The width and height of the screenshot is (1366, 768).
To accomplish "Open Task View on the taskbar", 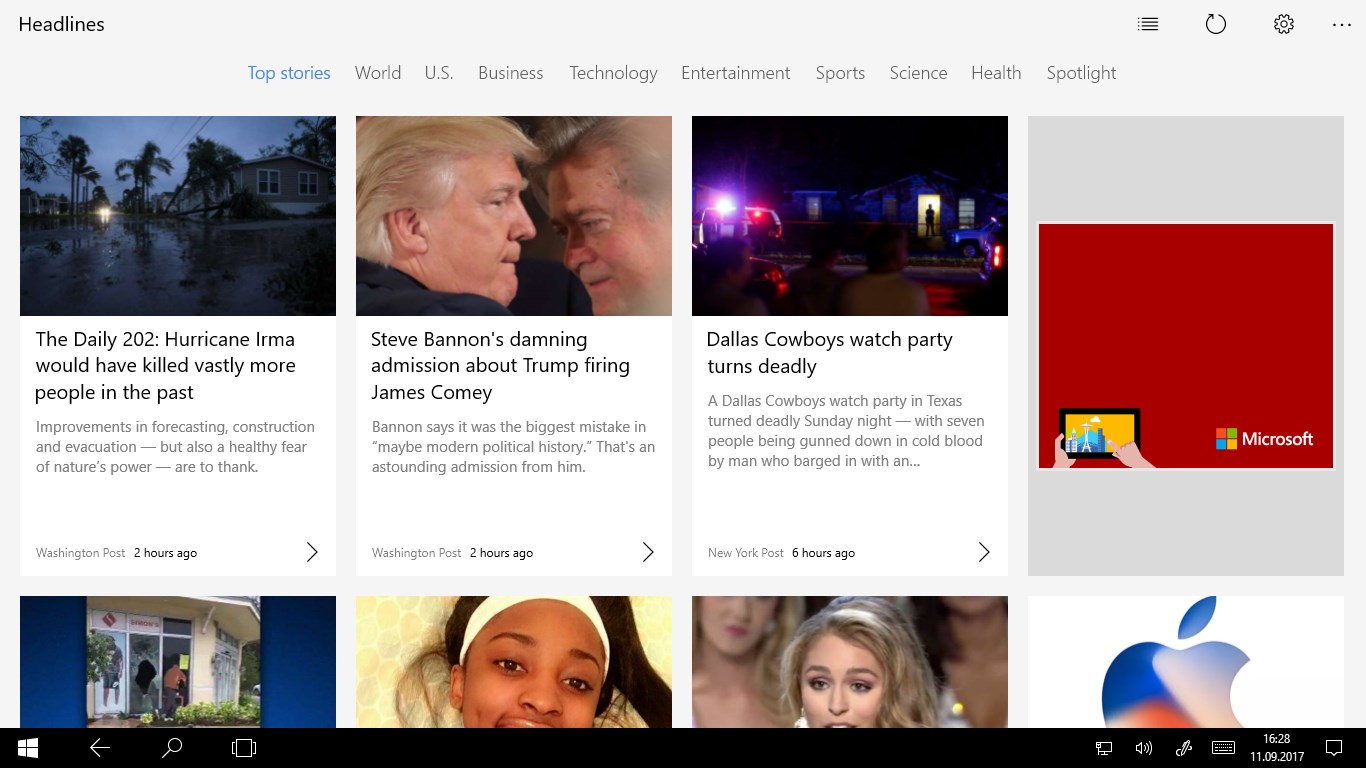I will (244, 747).
